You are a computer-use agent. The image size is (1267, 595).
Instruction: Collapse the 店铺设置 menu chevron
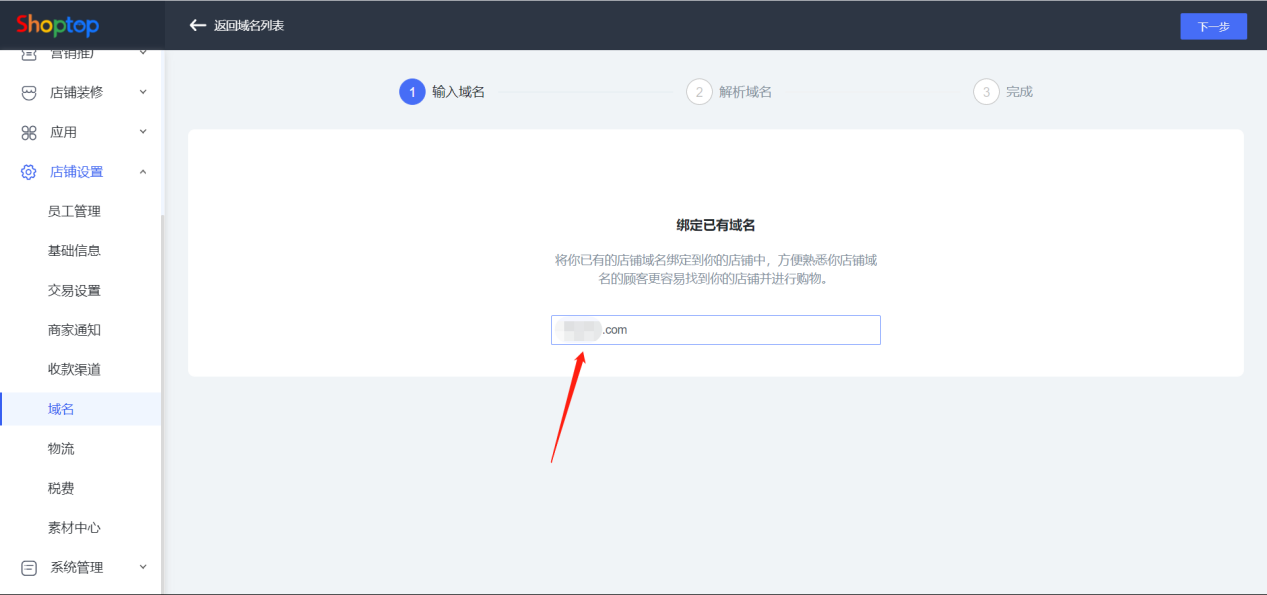coord(143,172)
